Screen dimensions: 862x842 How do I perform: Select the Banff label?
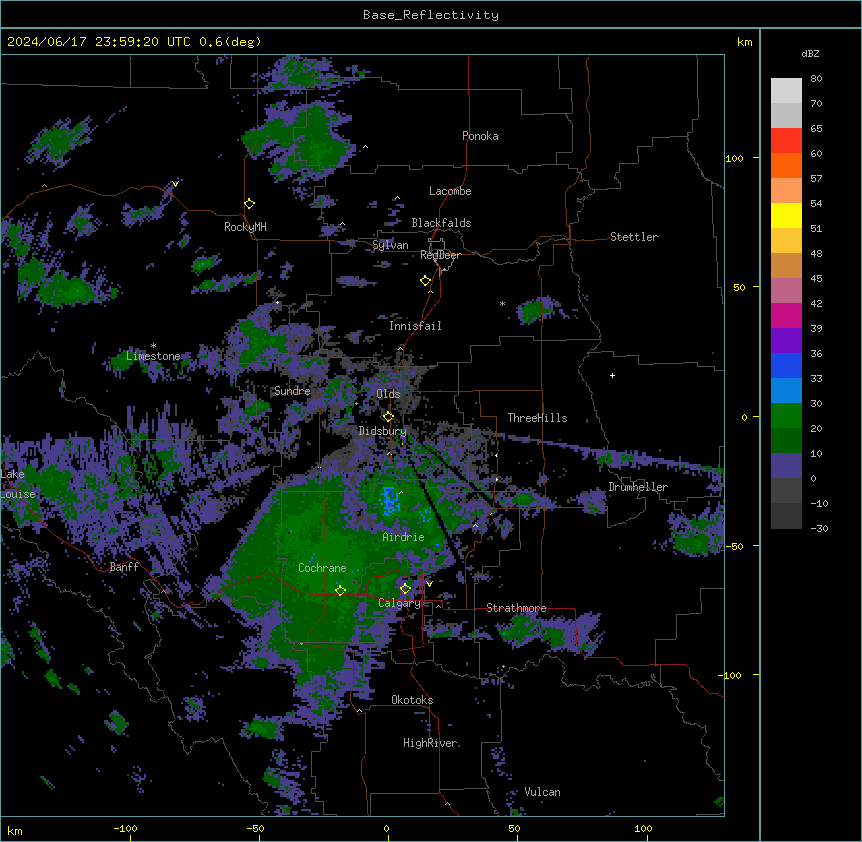coord(124,567)
